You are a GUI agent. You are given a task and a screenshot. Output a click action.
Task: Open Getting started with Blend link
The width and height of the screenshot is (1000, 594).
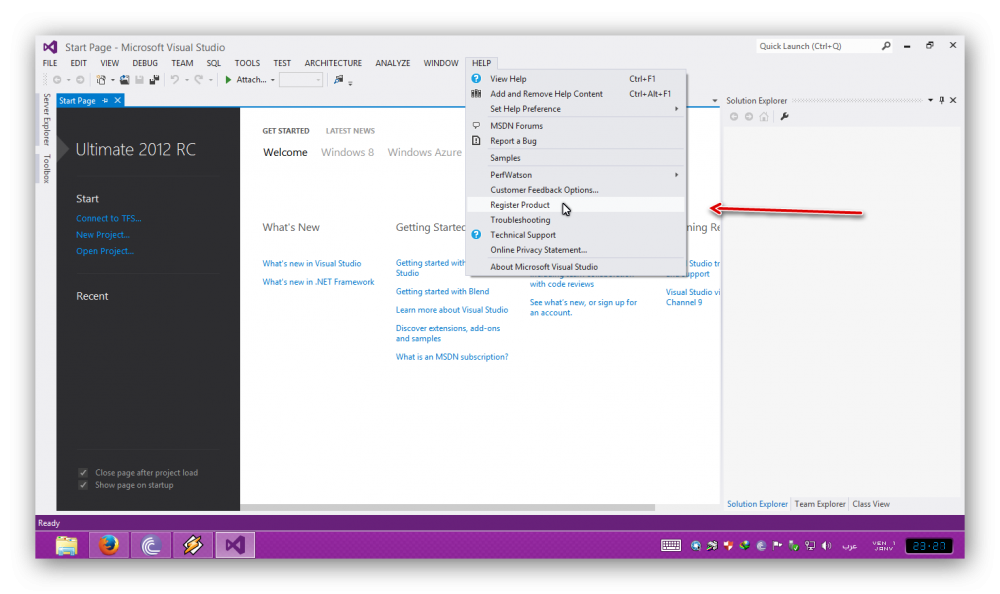tap(442, 292)
